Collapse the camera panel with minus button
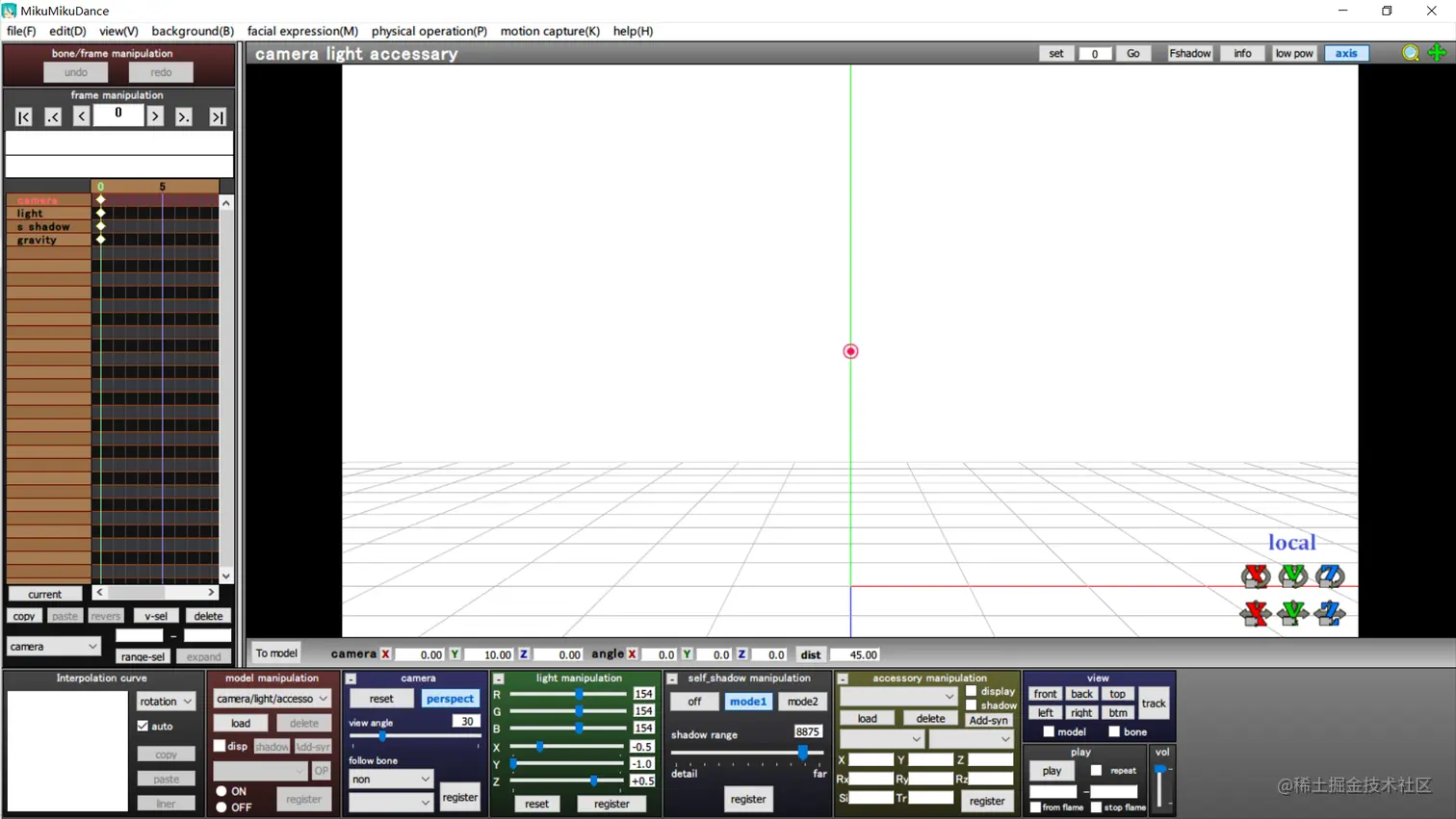The height and width of the screenshot is (819, 1456). (x=351, y=679)
